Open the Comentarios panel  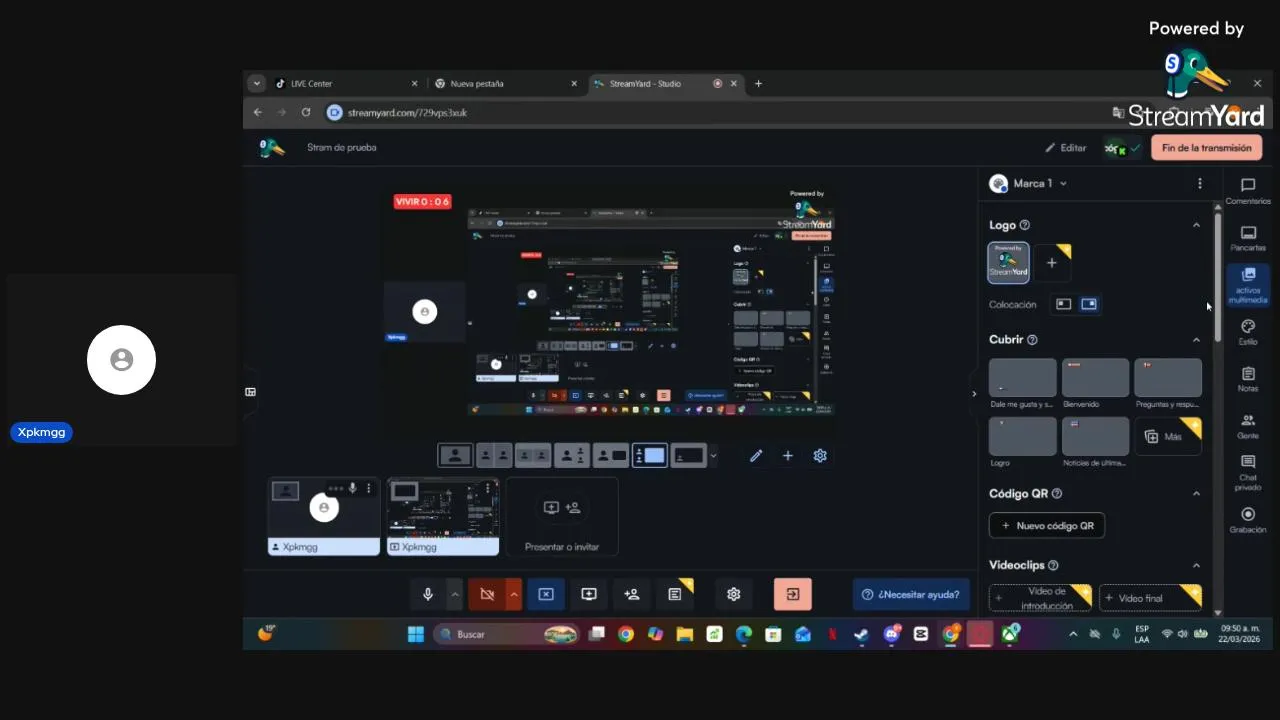pyautogui.click(x=1248, y=191)
